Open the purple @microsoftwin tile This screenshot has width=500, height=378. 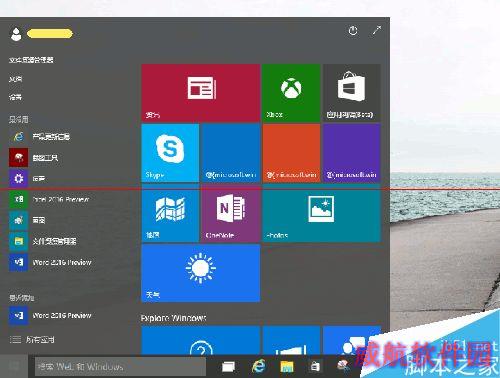[352, 153]
